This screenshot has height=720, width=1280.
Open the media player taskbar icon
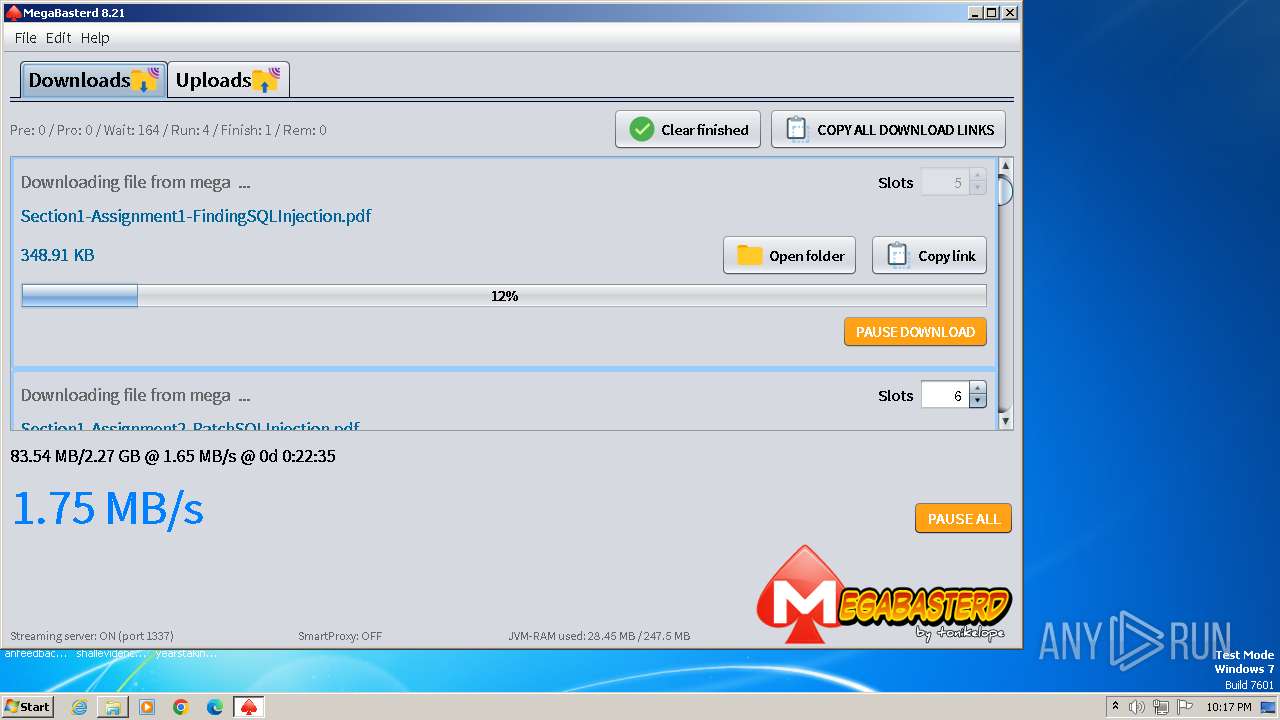click(x=147, y=707)
